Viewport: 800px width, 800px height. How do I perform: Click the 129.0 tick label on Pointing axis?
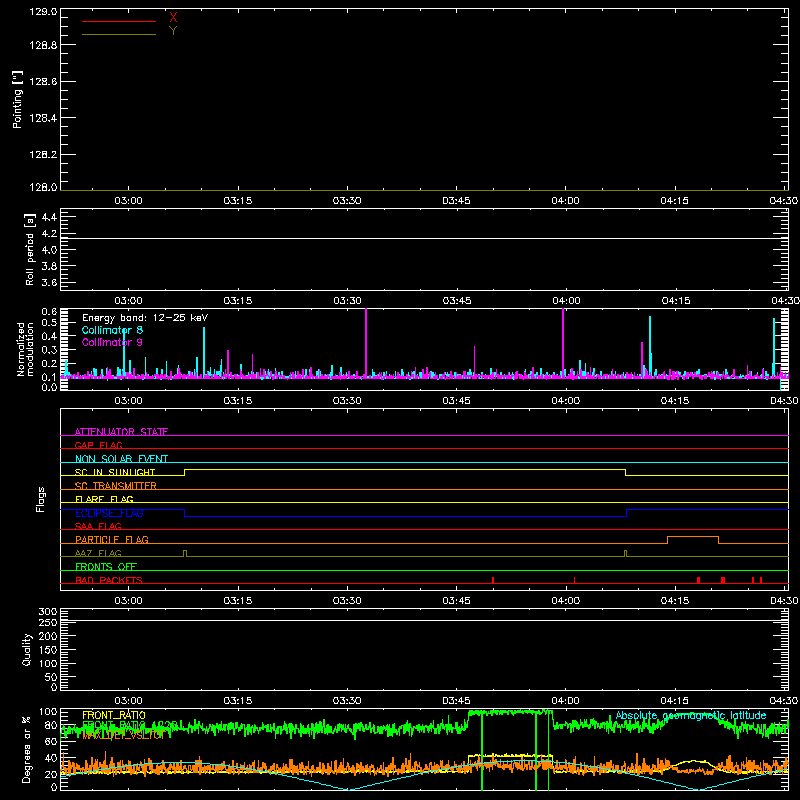pos(43,11)
